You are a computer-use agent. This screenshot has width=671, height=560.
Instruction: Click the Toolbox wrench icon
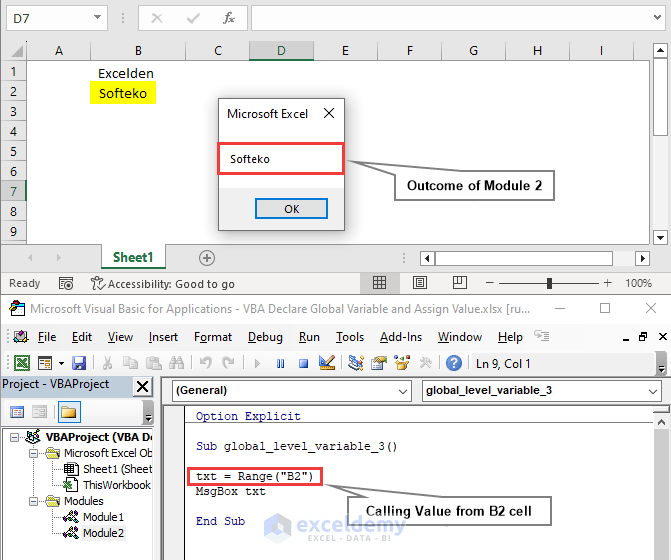tap(425, 363)
